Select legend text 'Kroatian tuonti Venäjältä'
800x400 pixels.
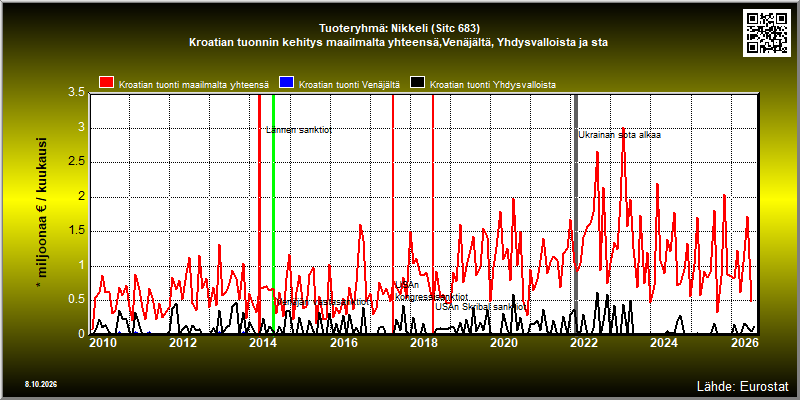click(349, 85)
